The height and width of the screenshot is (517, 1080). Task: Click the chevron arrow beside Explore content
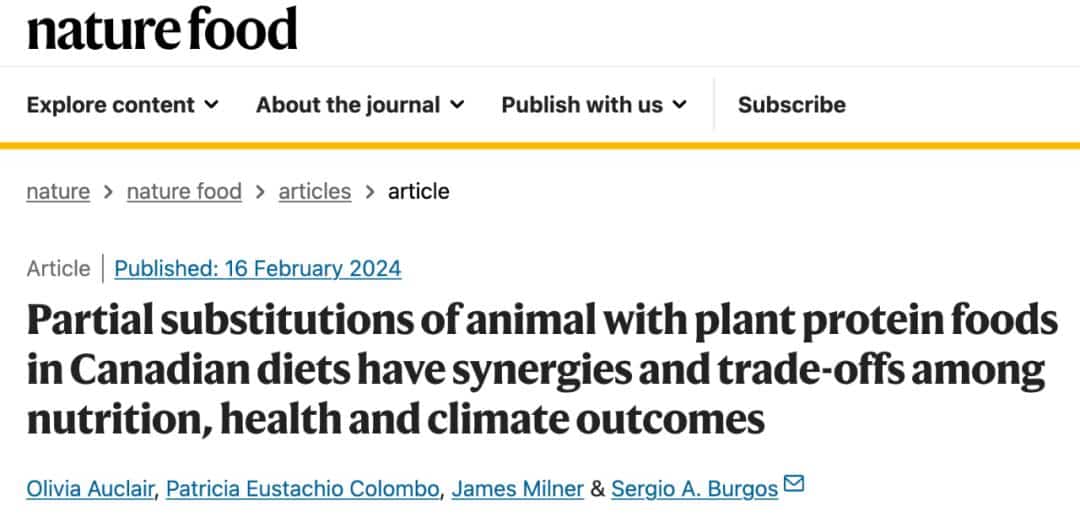click(x=211, y=105)
